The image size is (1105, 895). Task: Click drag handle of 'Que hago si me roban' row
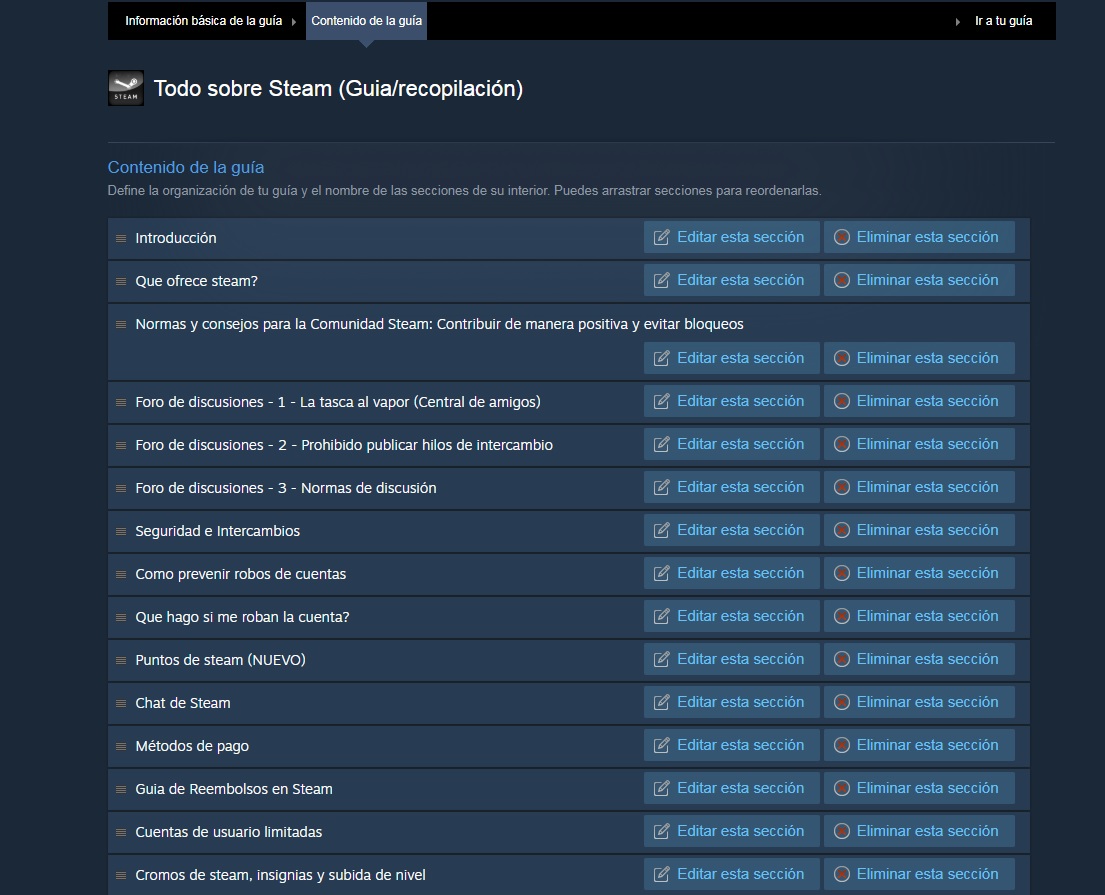tap(121, 617)
